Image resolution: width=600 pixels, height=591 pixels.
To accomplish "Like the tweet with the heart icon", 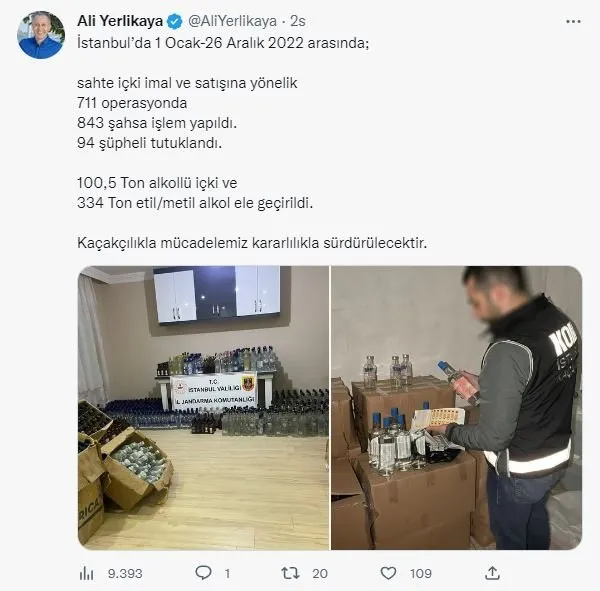I will click(388, 573).
